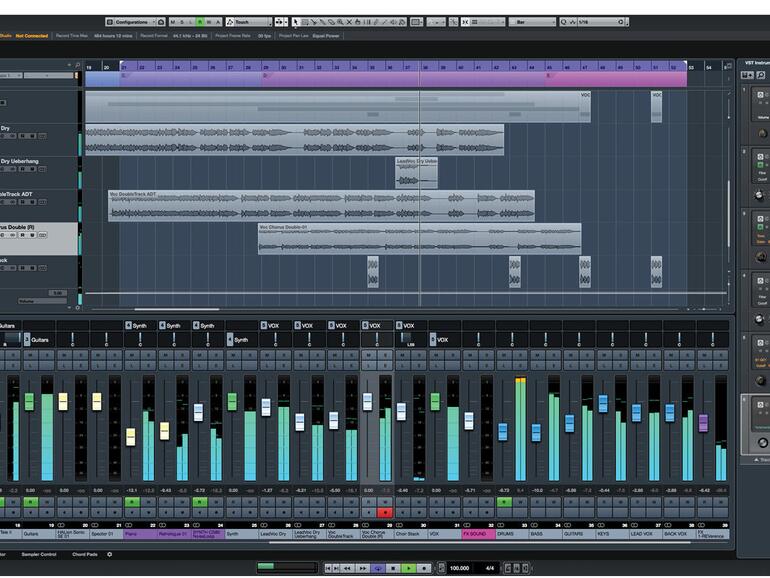This screenshot has height=578, width=770.
Task: Select the Voc Chorus Double-01 audio clip
Action: pos(419,239)
